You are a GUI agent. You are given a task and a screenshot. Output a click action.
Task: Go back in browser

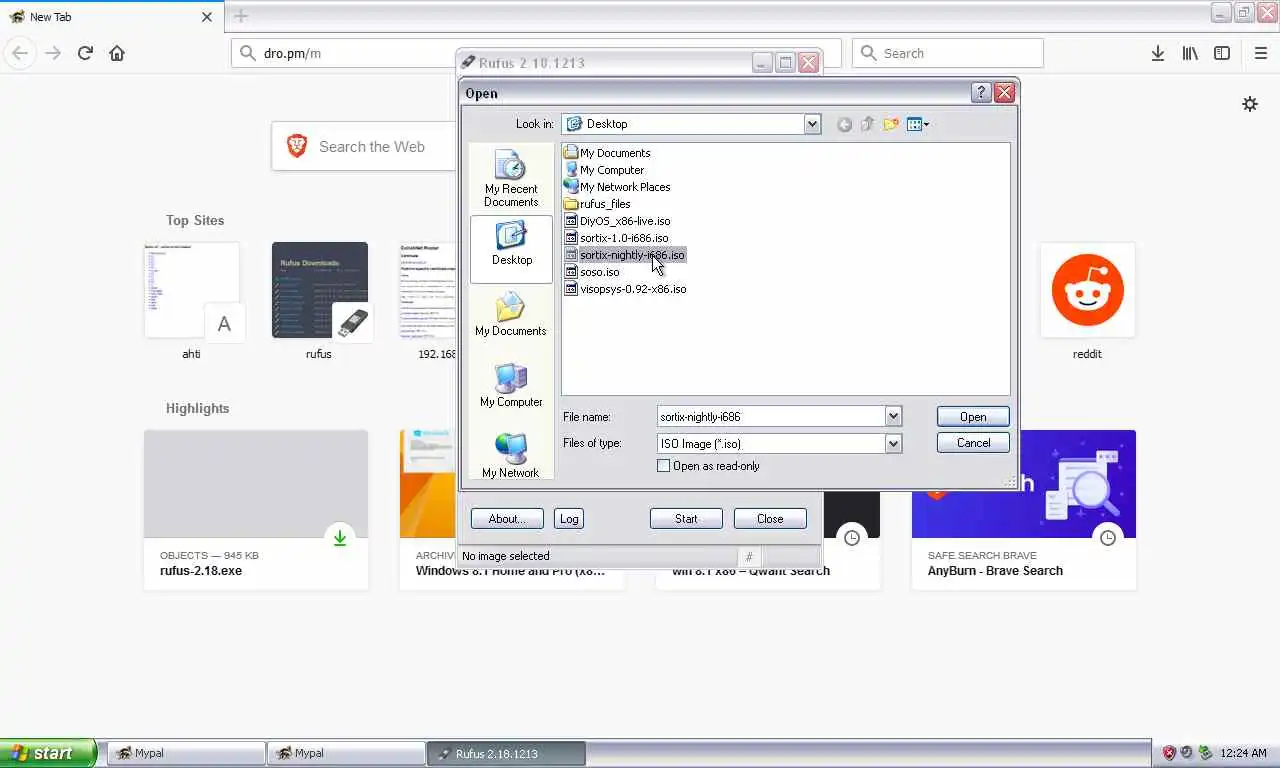(x=20, y=53)
